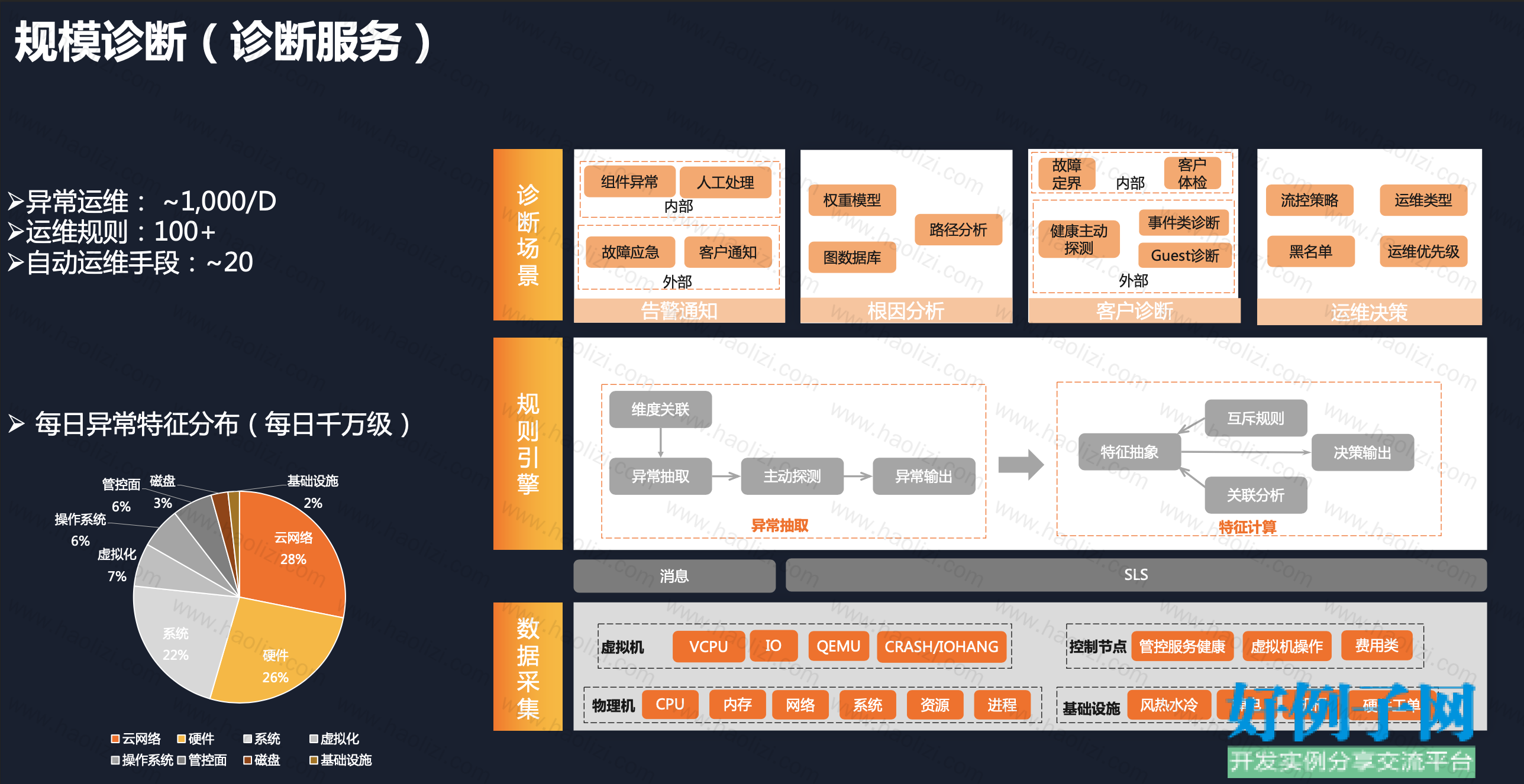Image resolution: width=1524 pixels, height=784 pixels.
Task: Select the VCPU tag
Action: coord(708,646)
